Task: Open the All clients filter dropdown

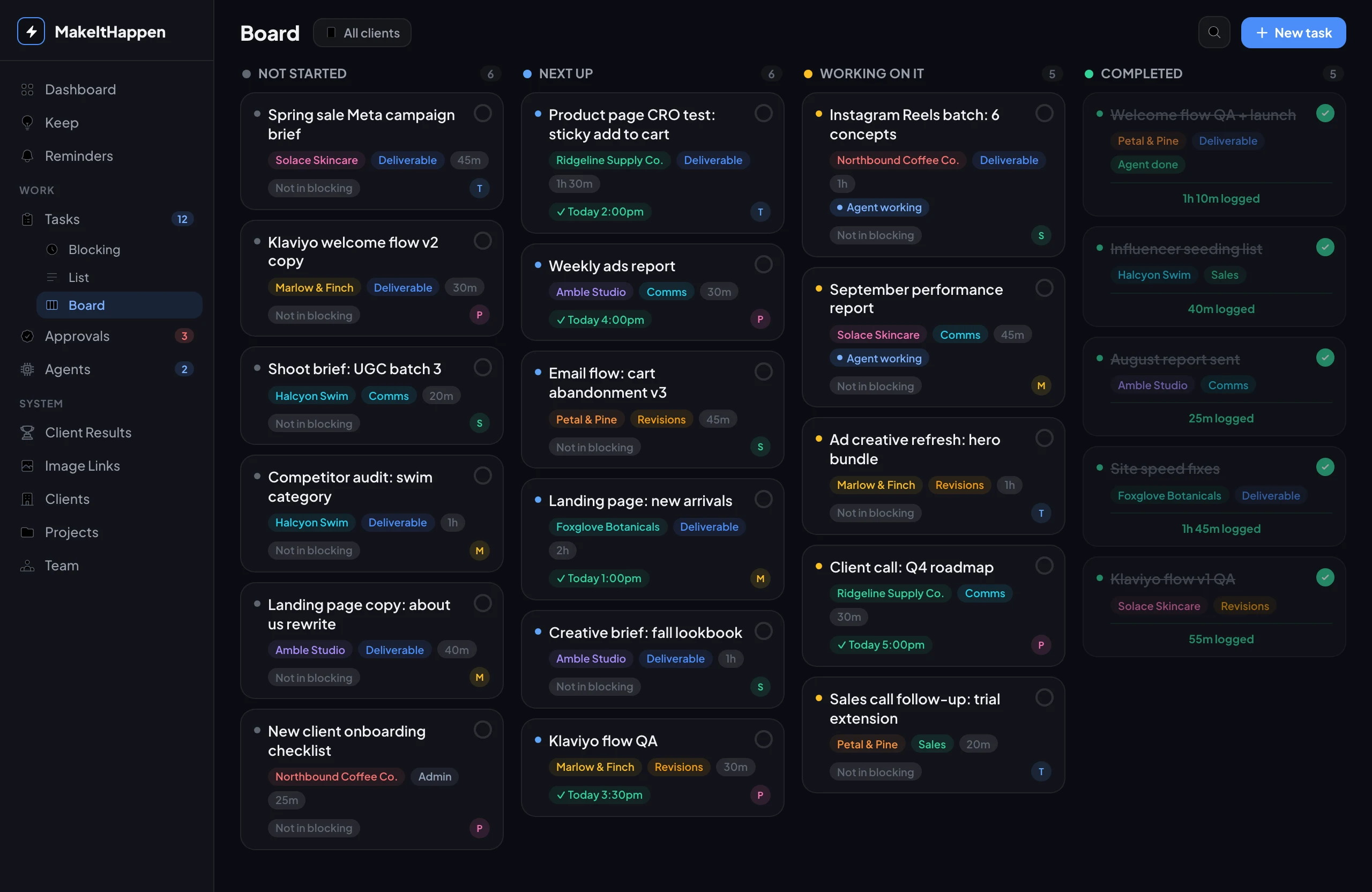Action: [362, 33]
